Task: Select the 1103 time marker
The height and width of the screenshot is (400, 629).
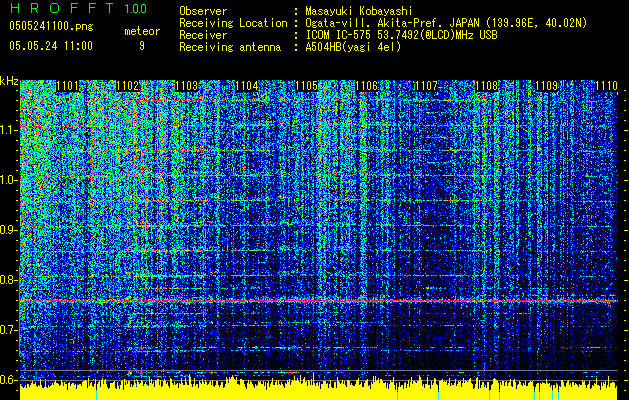Action: click(x=185, y=87)
